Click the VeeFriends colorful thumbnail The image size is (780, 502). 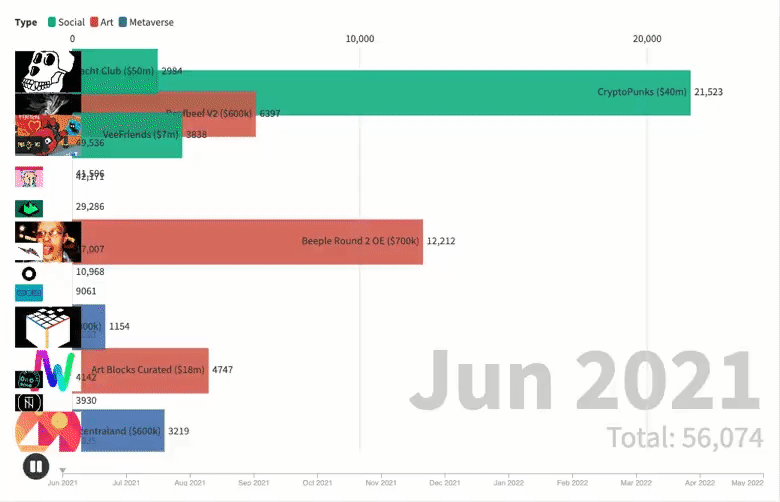pyautogui.click(x=48, y=135)
